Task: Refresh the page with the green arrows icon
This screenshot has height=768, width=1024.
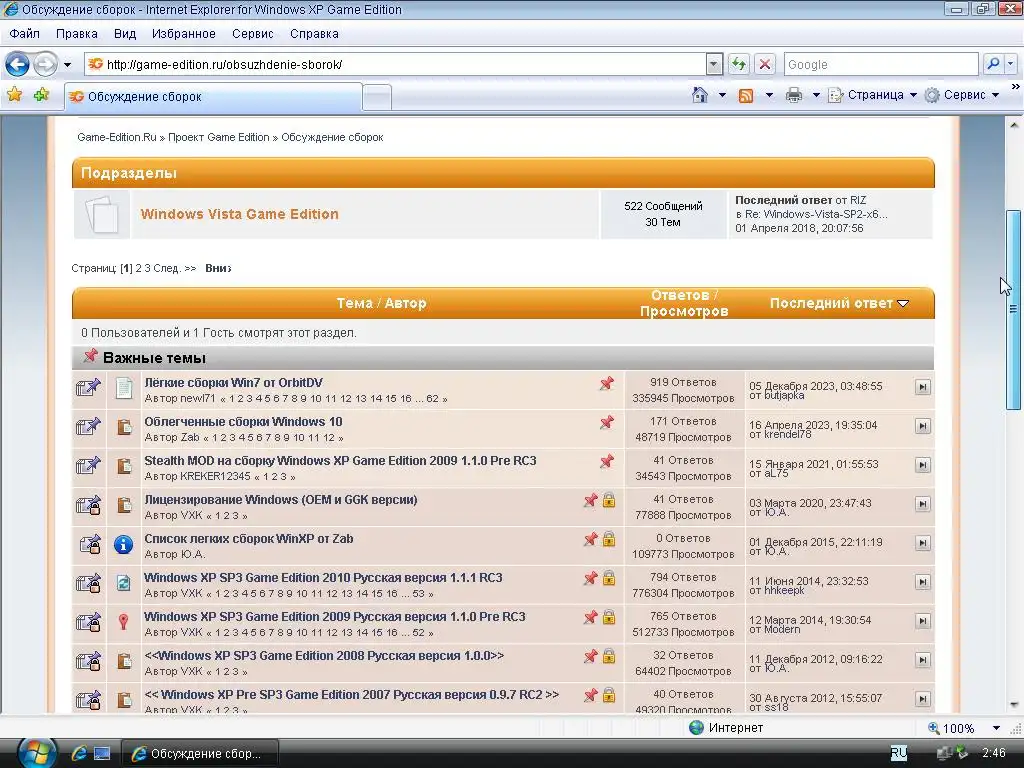Action: coord(739,64)
